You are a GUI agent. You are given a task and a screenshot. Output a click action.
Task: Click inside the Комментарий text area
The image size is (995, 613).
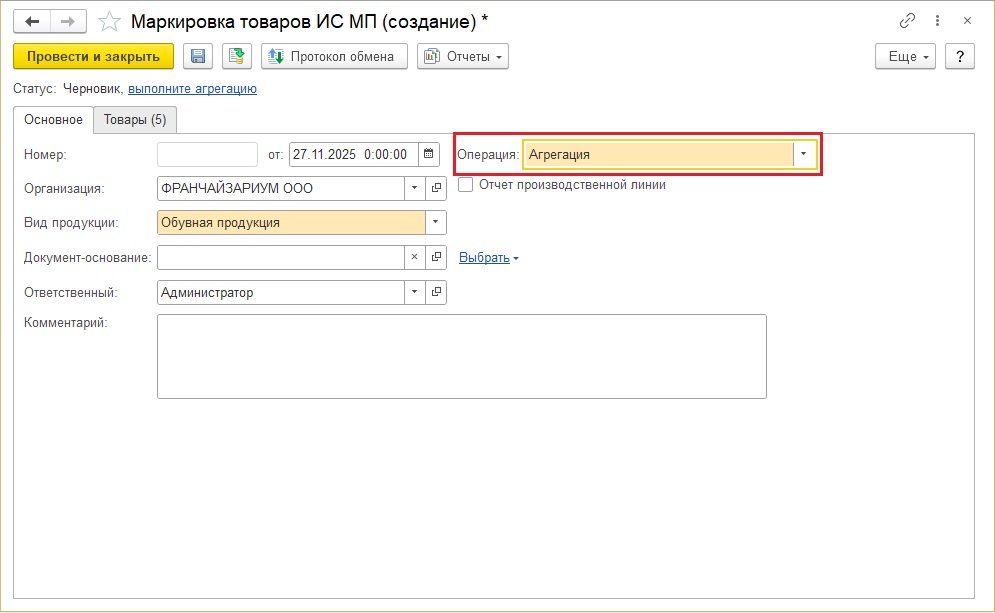click(x=461, y=356)
